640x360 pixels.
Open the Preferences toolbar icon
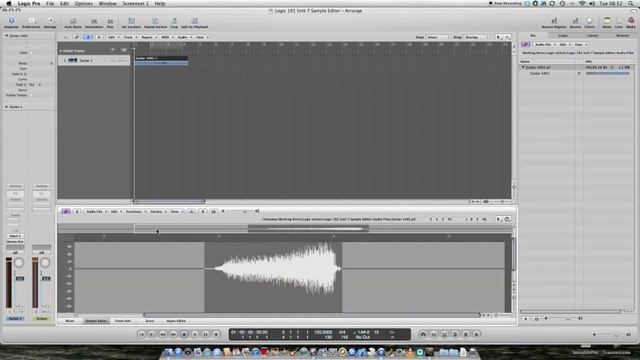(31, 22)
